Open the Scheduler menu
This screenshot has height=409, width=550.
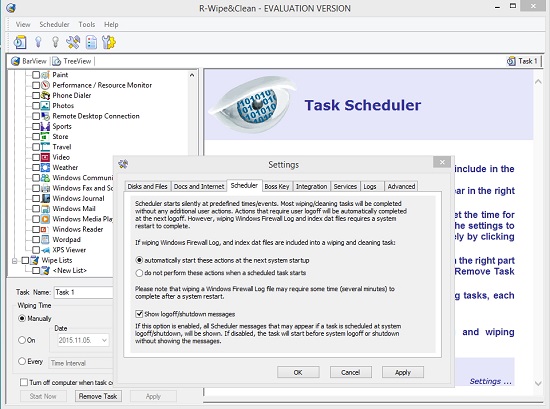click(54, 25)
